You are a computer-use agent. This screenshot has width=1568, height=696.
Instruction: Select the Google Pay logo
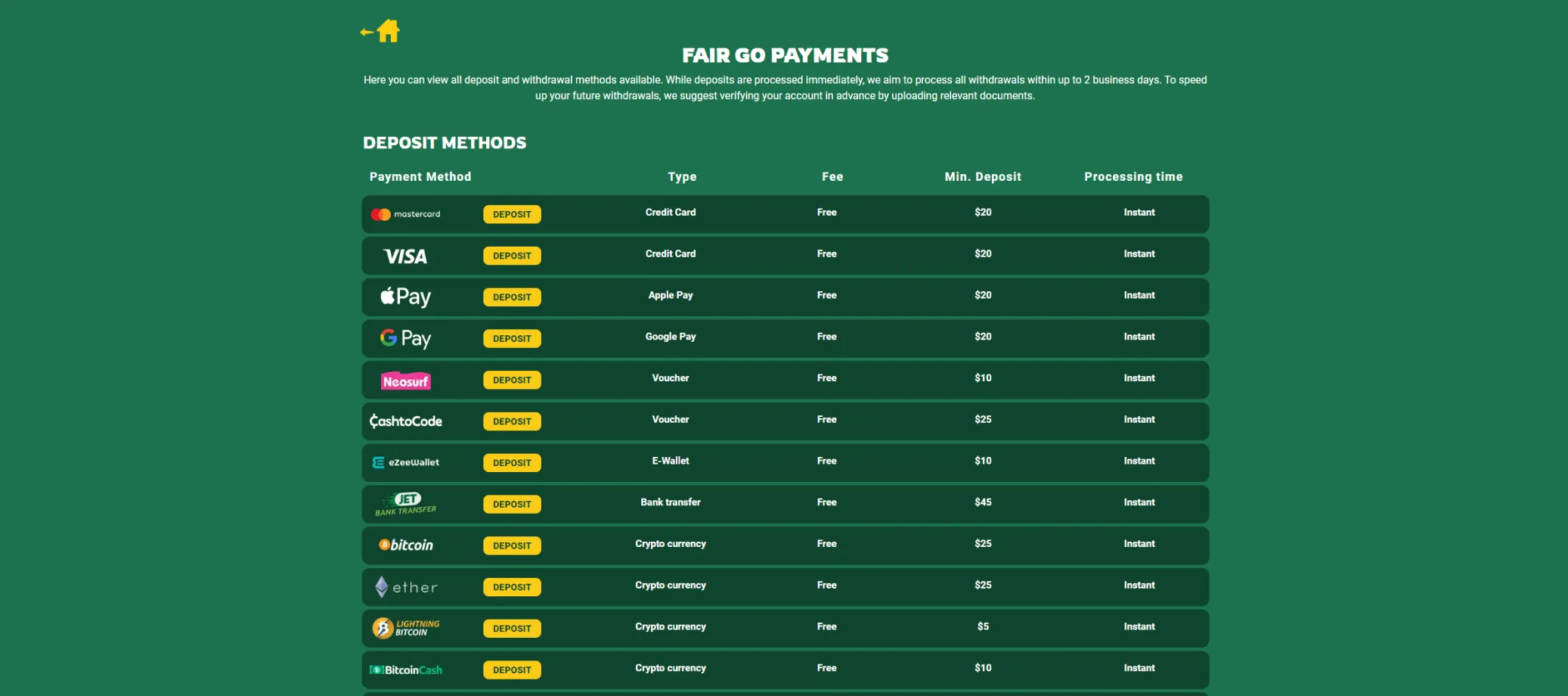(405, 338)
